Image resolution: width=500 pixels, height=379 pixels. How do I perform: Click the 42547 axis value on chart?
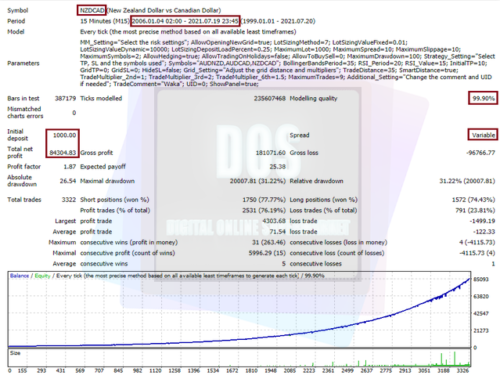(481, 313)
